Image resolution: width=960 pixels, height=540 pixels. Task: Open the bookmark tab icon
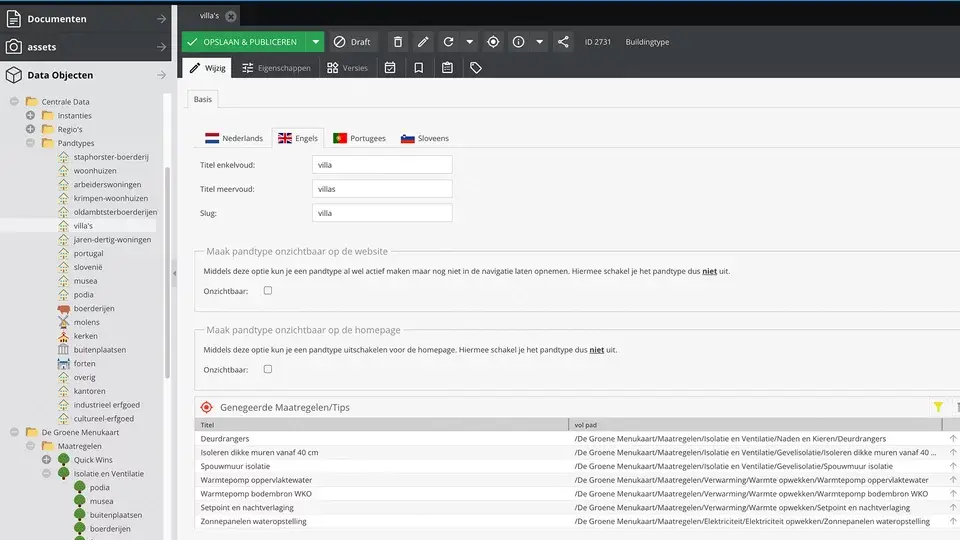coord(419,68)
